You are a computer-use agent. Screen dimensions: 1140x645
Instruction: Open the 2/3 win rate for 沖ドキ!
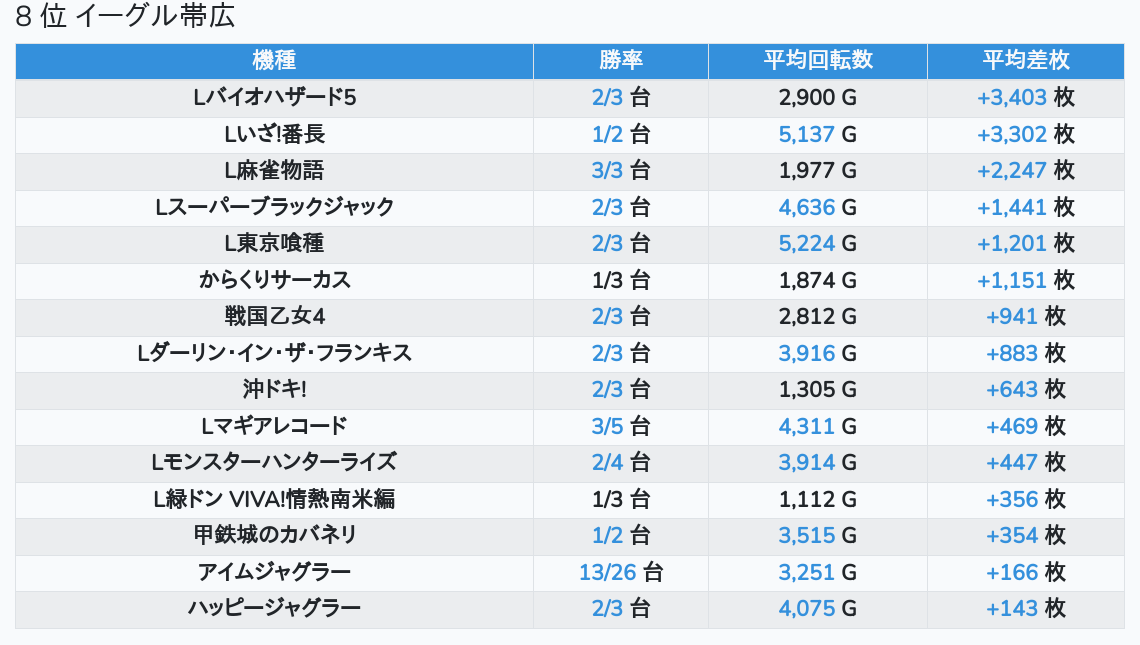pos(607,390)
